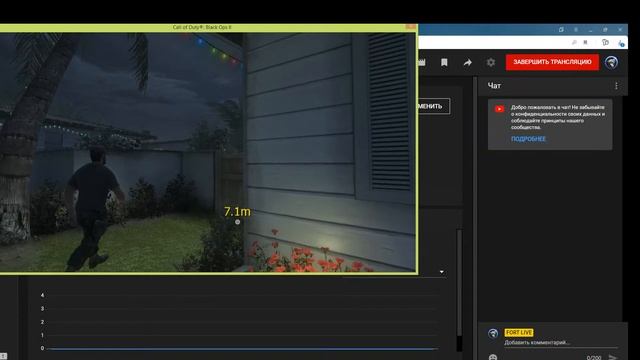Click the send message arrow icon

click(613, 358)
